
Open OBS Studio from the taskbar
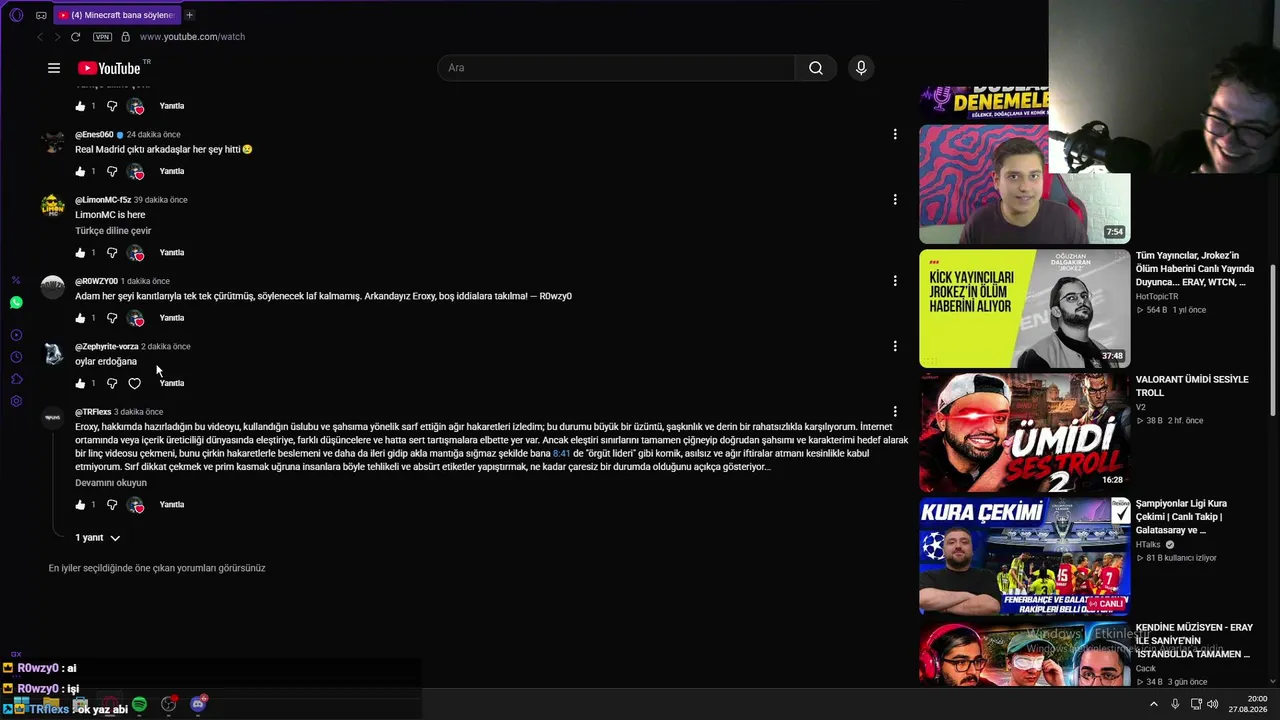[169, 704]
